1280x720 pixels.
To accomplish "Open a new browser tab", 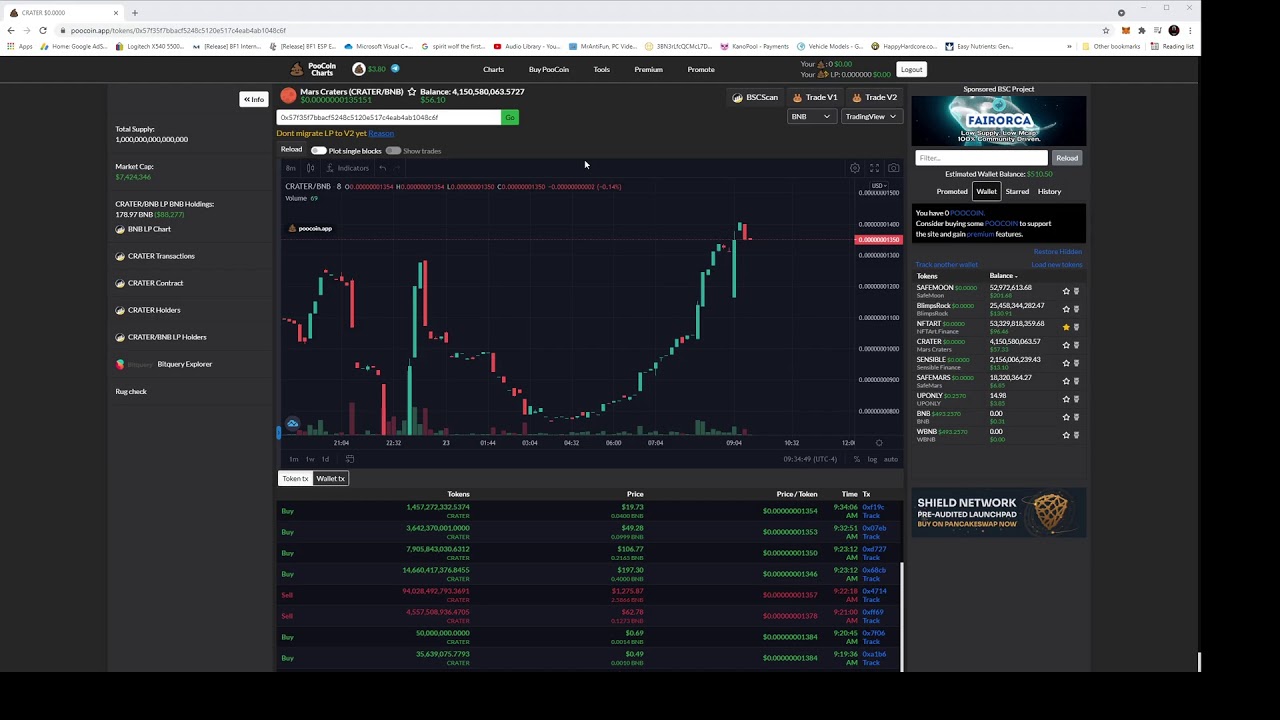I will coord(134,13).
